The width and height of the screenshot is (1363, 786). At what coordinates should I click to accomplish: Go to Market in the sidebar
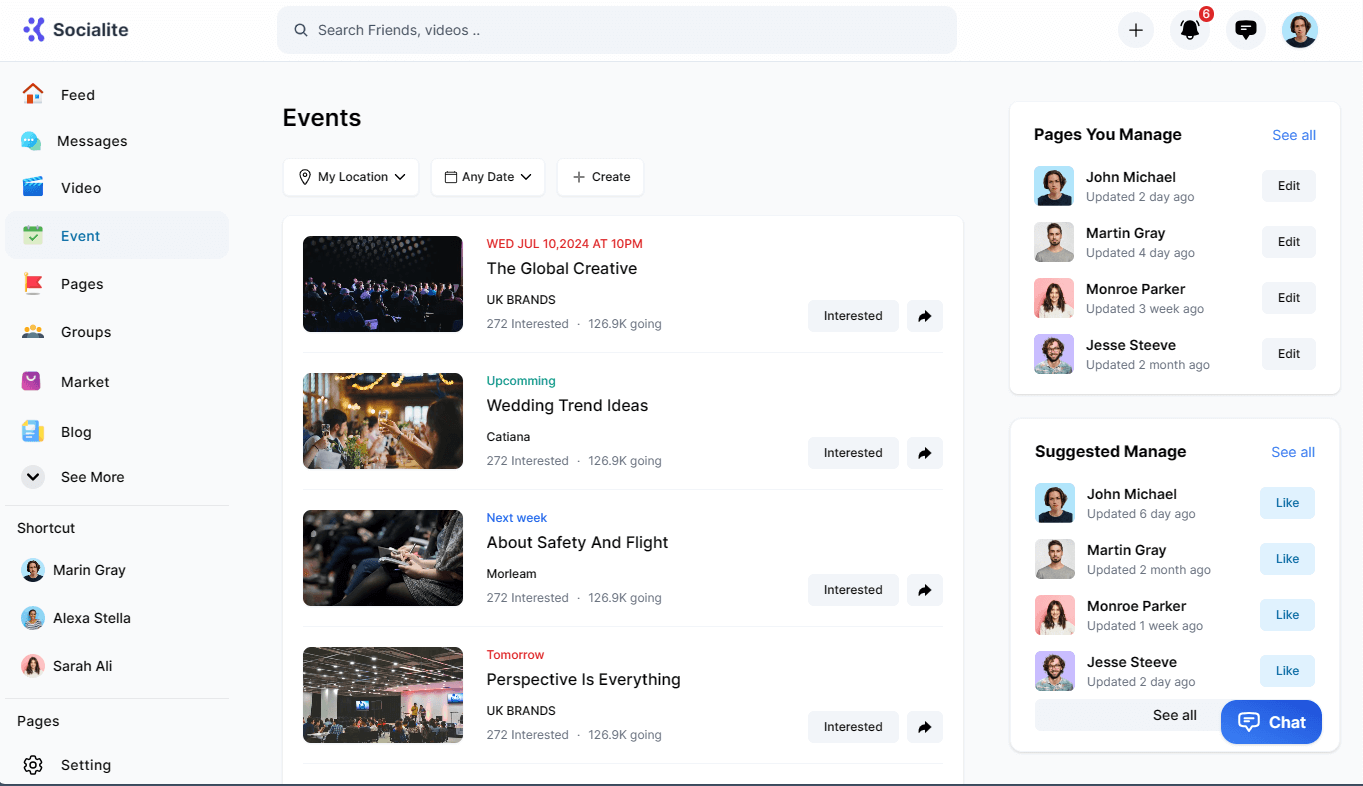click(x=84, y=382)
